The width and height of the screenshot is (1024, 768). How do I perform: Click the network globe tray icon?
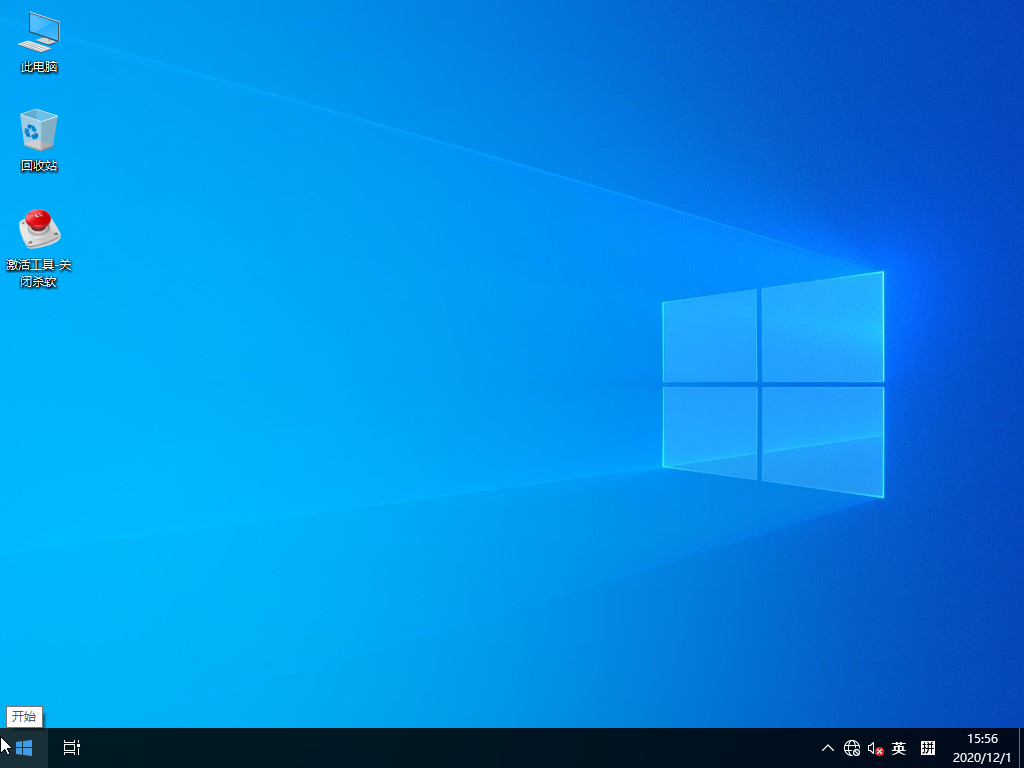[852, 748]
